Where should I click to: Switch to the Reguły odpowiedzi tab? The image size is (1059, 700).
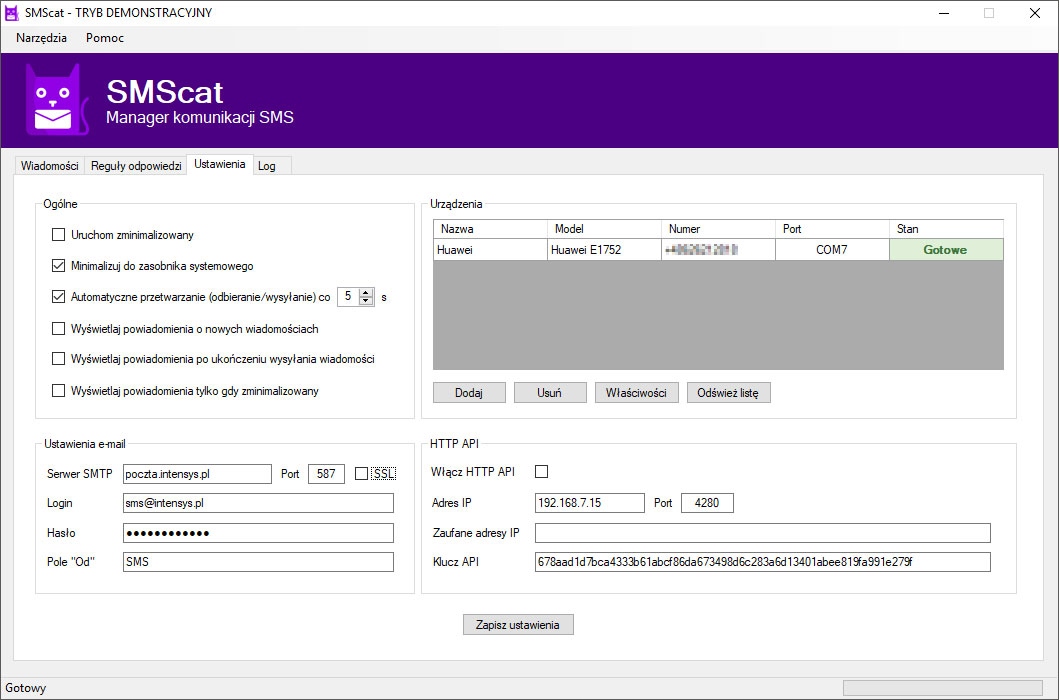[x=136, y=166]
